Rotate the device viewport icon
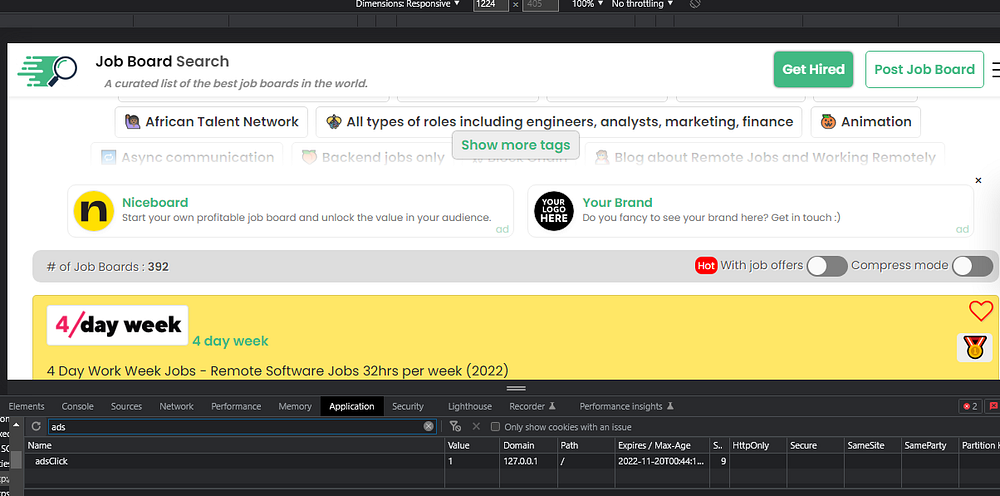This screenshot has height=496, width=1000. [x=696, y=4]
